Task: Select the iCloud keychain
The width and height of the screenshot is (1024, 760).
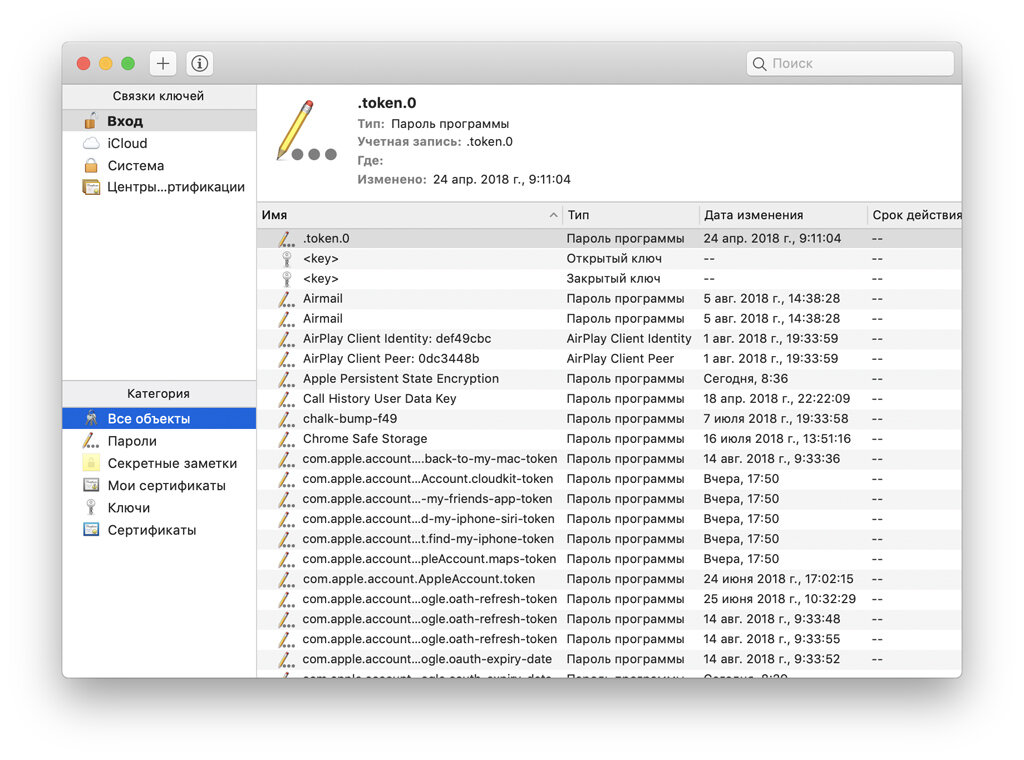Action: tap(159, 143)
